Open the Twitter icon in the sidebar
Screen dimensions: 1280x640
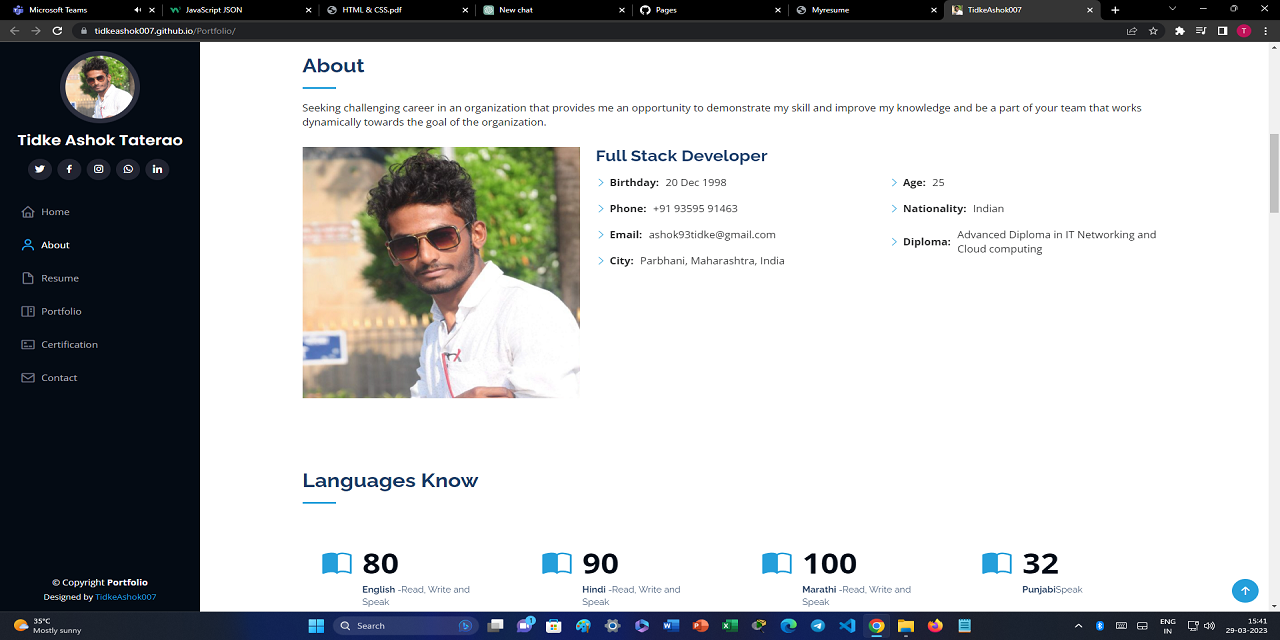pos(40,168)
